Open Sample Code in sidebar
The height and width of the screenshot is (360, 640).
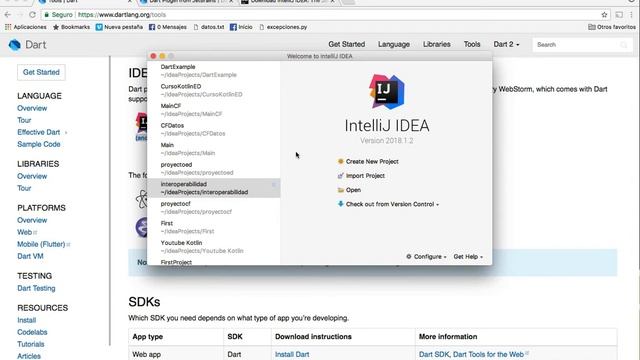coord(39,144)
